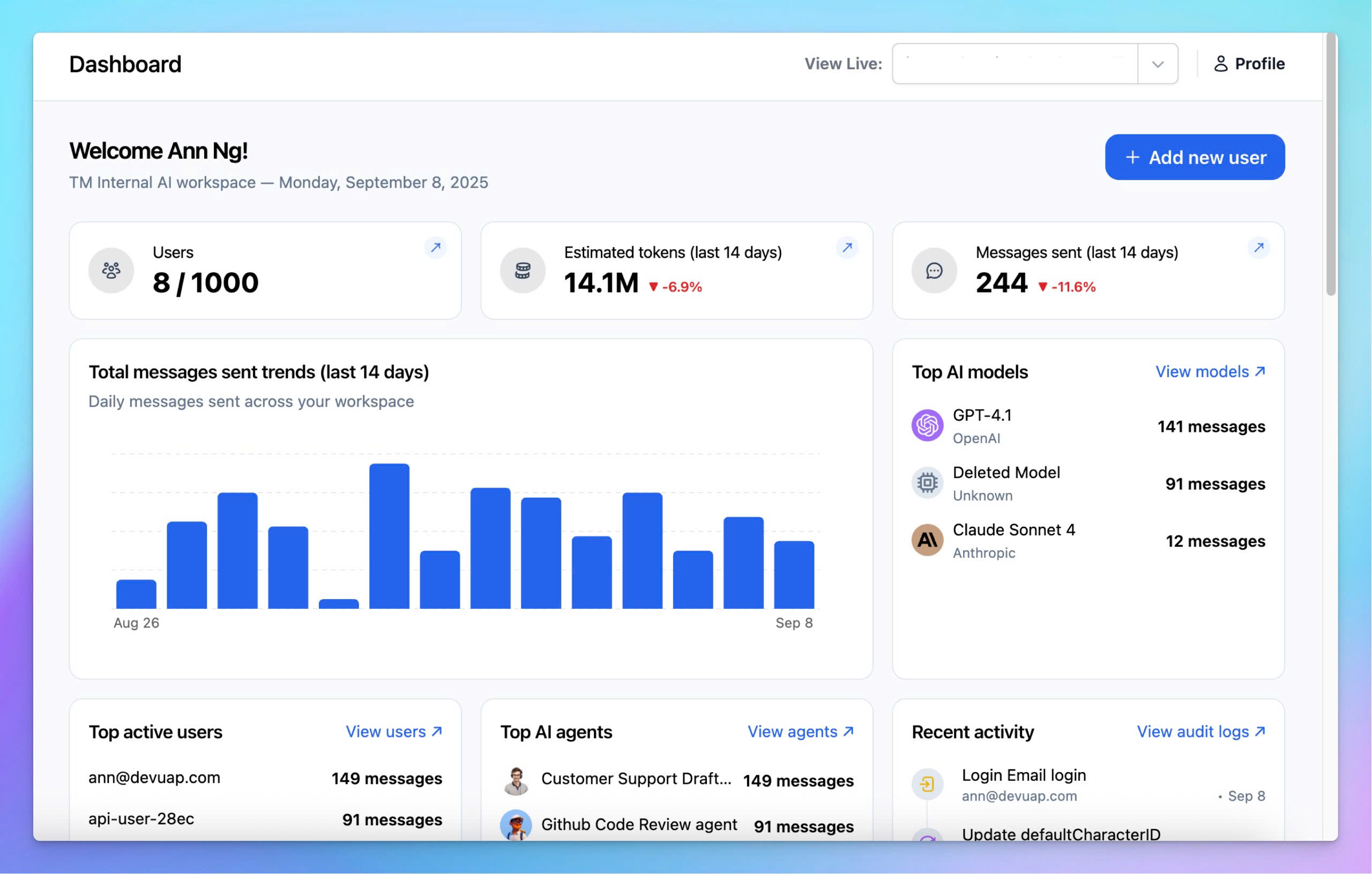Click the View Live selection field
Viewport: 1372px width, 874px height.
pyautogui.click(x=1015, y=64)
